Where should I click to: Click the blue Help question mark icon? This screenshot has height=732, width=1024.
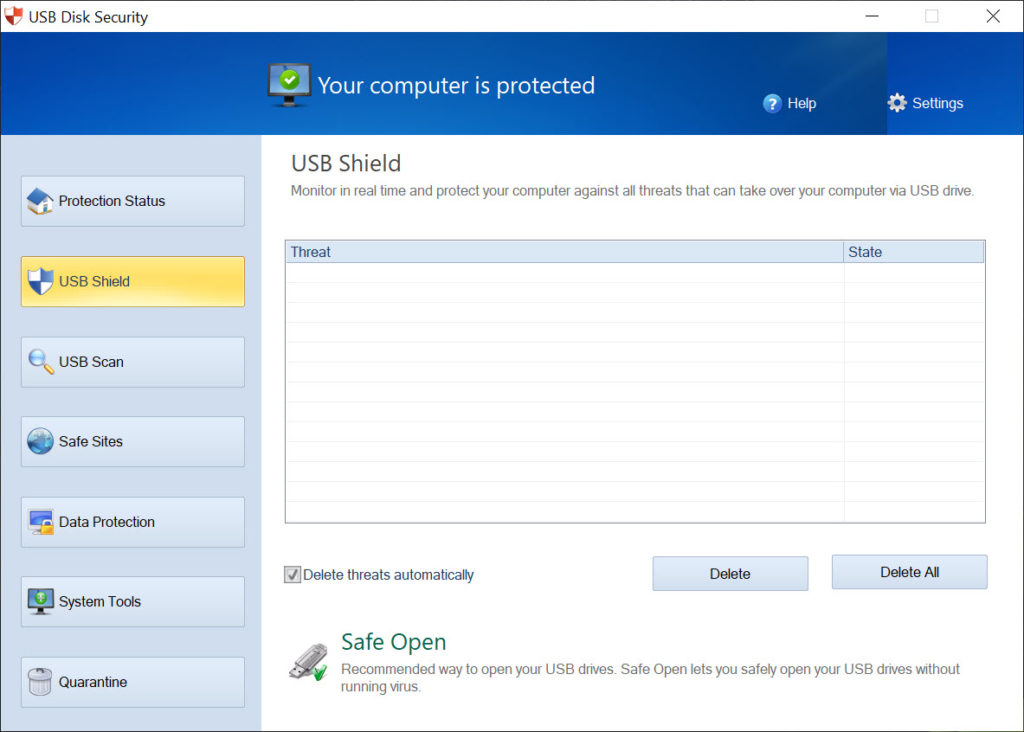tap(772, 103)
